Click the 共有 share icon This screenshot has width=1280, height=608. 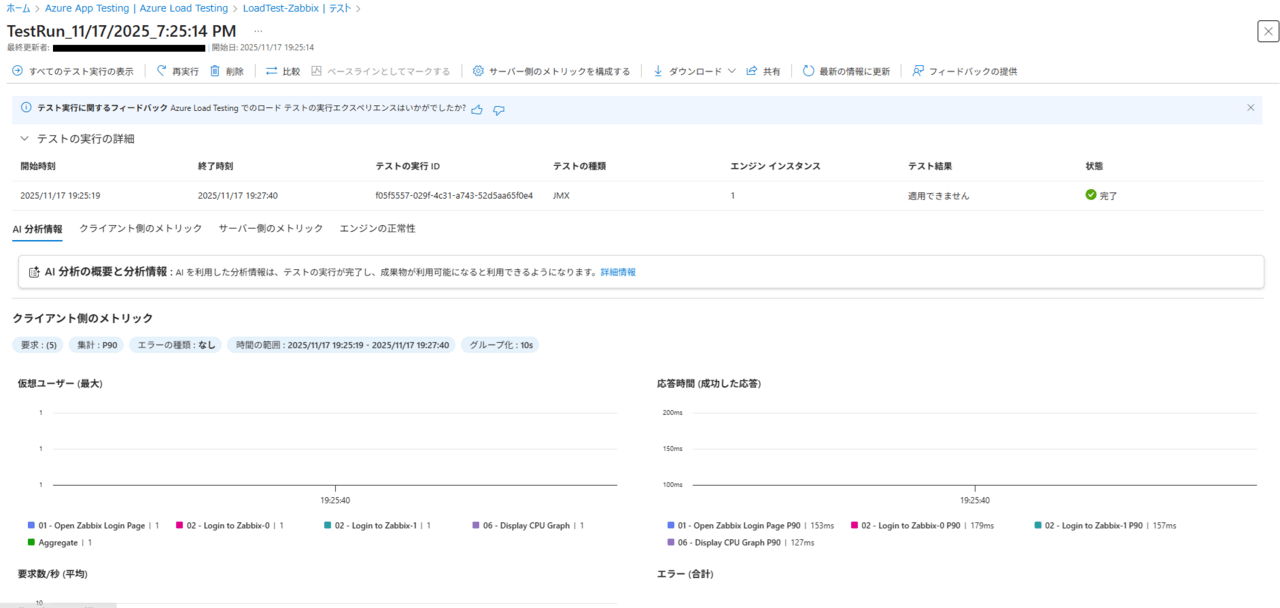[751, 72]
